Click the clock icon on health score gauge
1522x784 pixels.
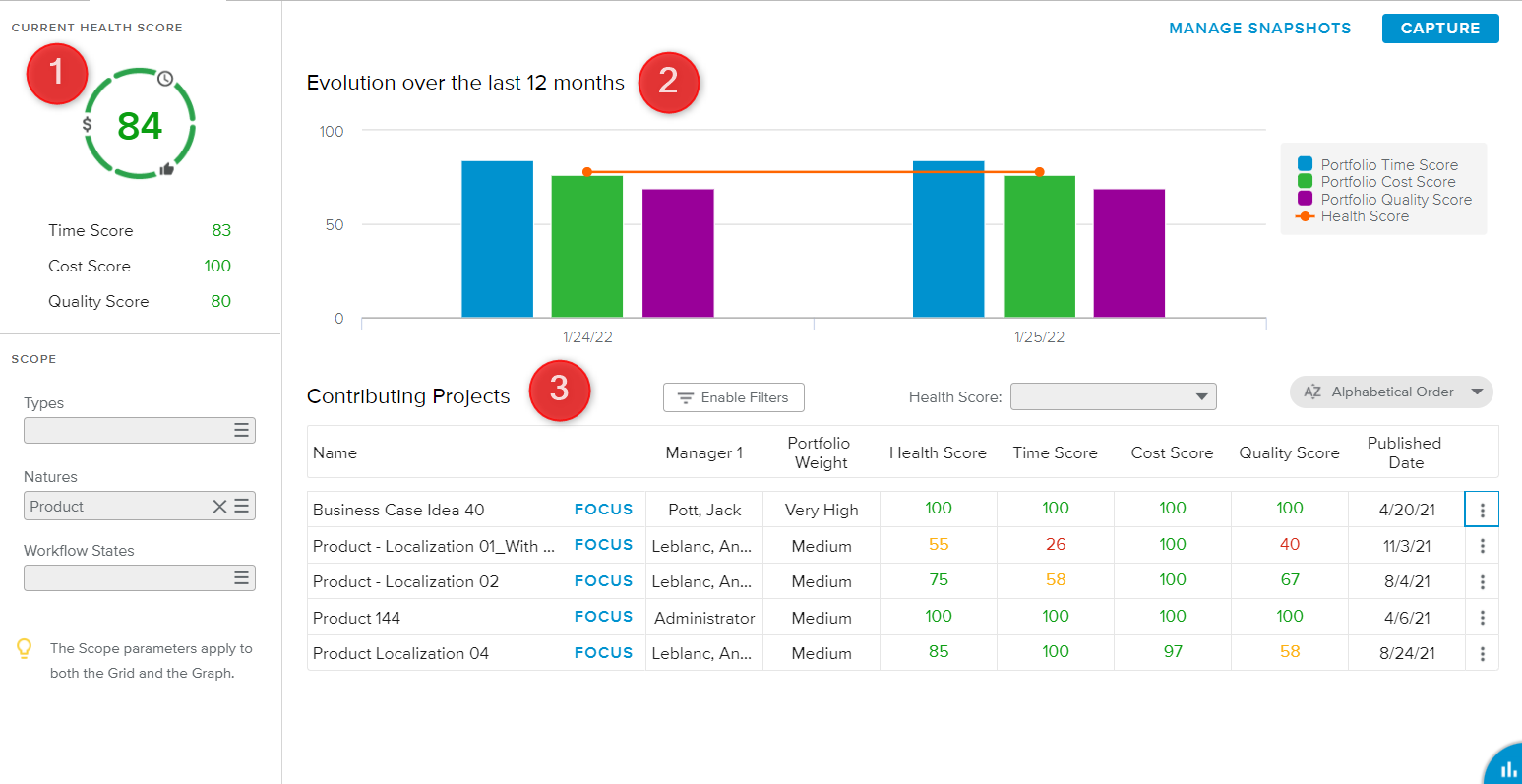point(165,79)
